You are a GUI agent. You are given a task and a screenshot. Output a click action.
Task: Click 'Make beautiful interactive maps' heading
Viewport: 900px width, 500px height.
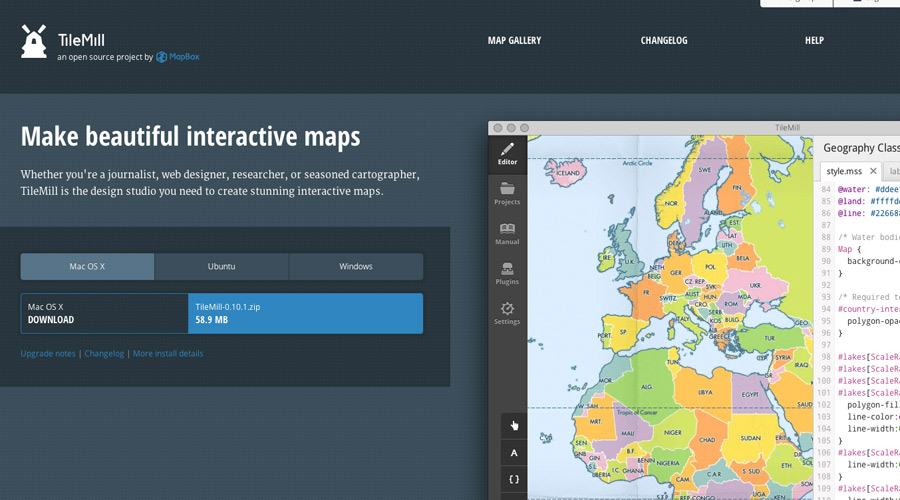tap(191, 137)
